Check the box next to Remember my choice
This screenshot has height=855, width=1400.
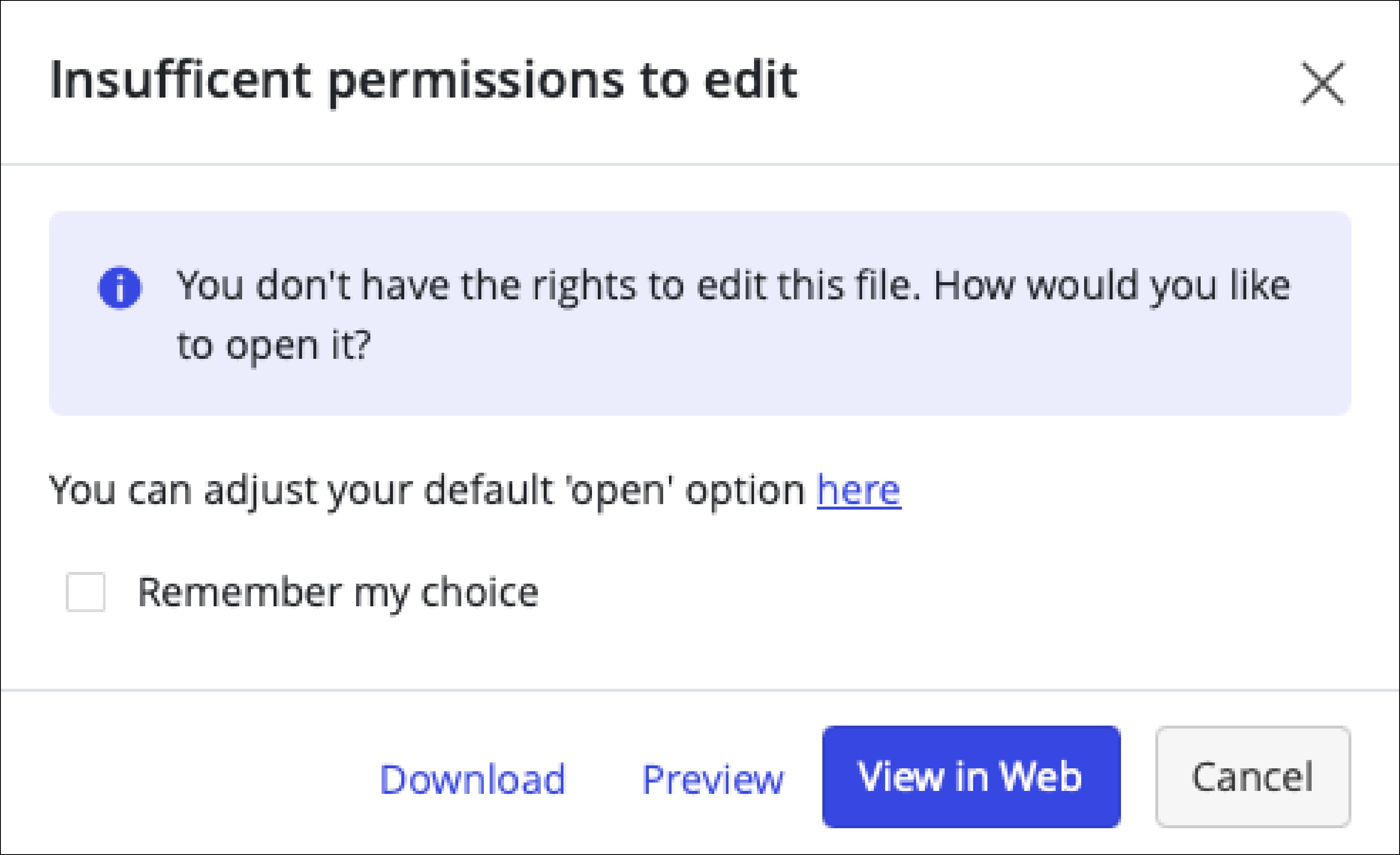(86, 592)
